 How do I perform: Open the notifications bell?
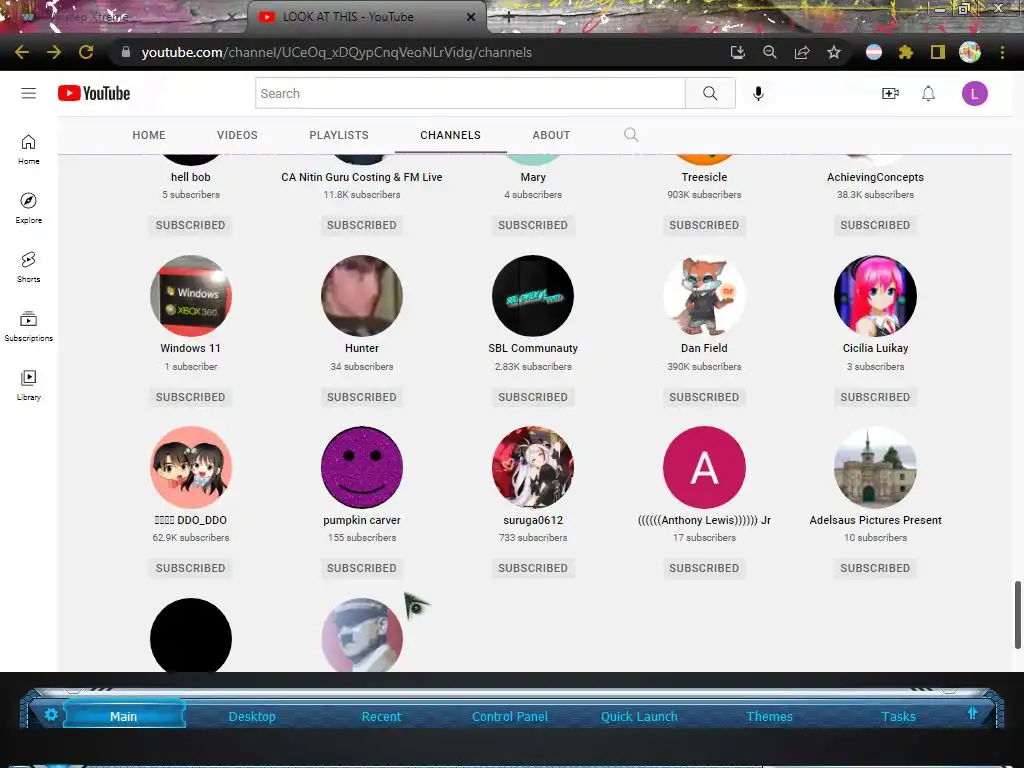tap(928, 93)
